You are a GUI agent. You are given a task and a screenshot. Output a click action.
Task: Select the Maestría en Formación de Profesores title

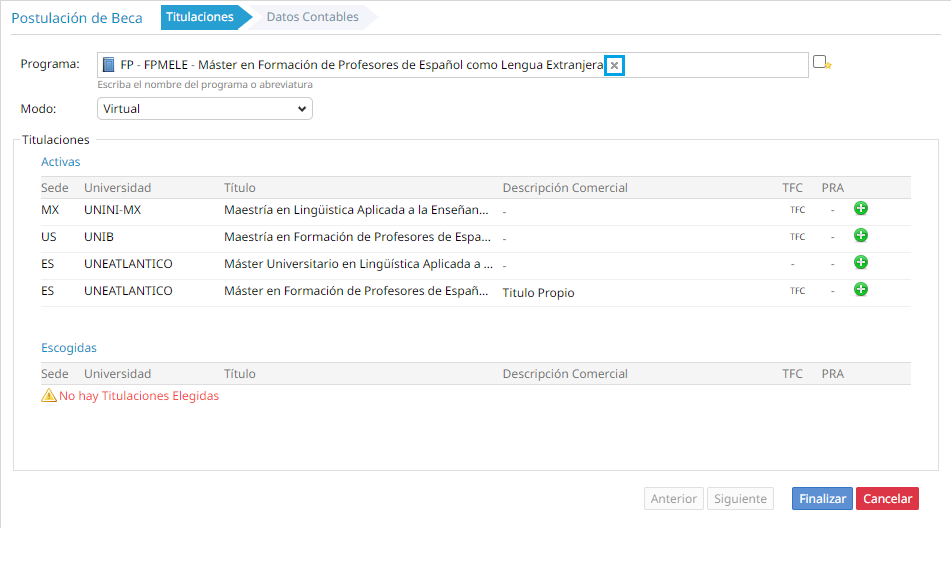(357, 237)
